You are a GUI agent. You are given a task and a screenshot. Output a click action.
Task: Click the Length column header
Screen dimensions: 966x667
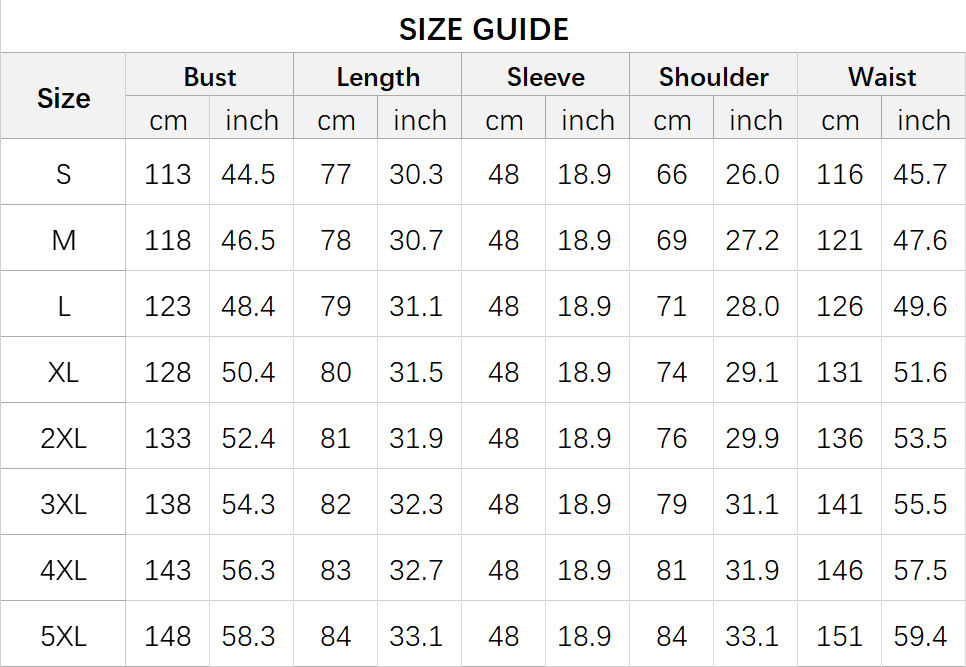pyautogui.click(x=378, y=77)
